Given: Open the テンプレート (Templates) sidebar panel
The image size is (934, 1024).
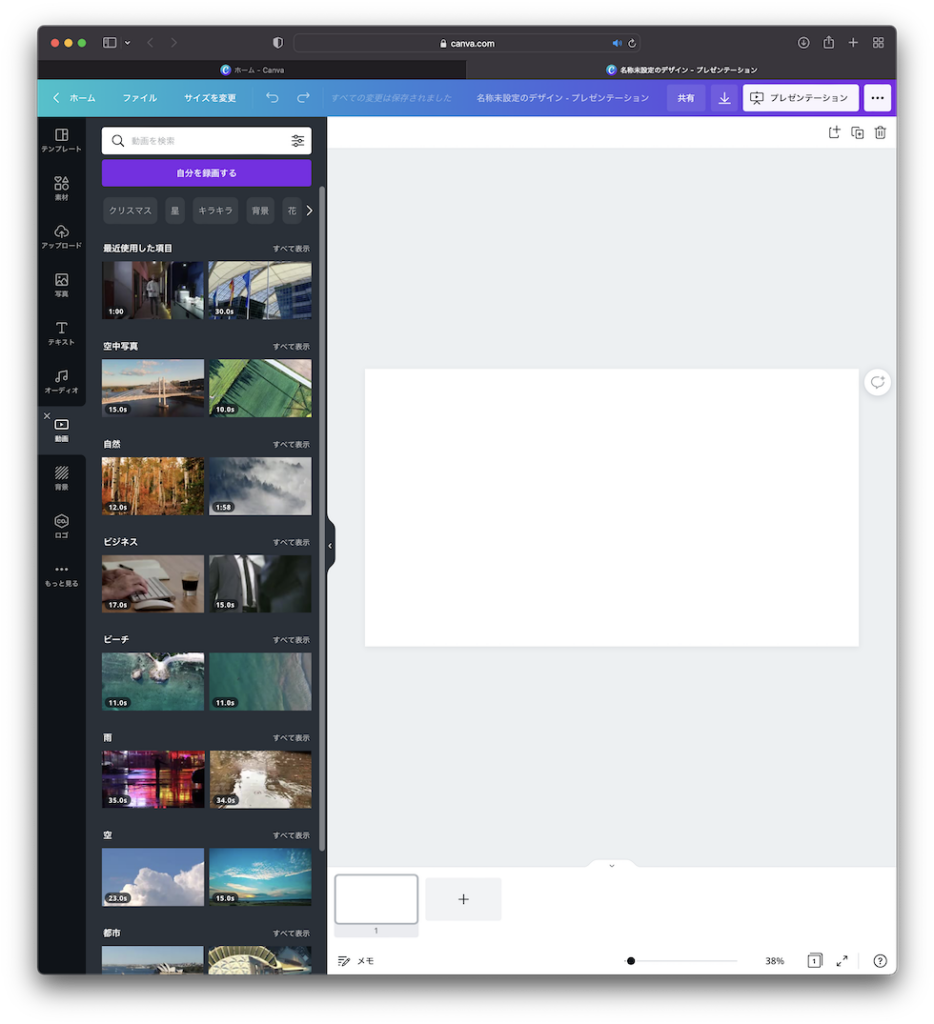Looking at the screenshot, I should click(61, 140).
